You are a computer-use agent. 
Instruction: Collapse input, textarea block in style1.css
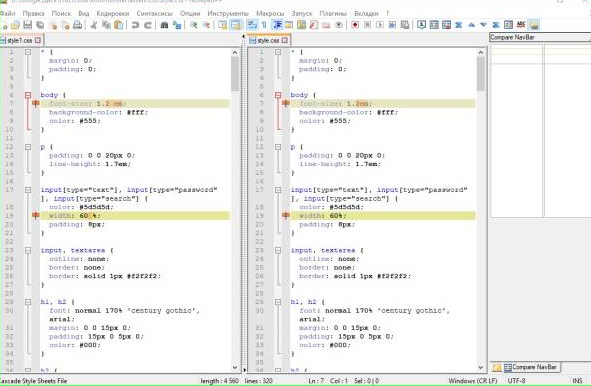28,250
